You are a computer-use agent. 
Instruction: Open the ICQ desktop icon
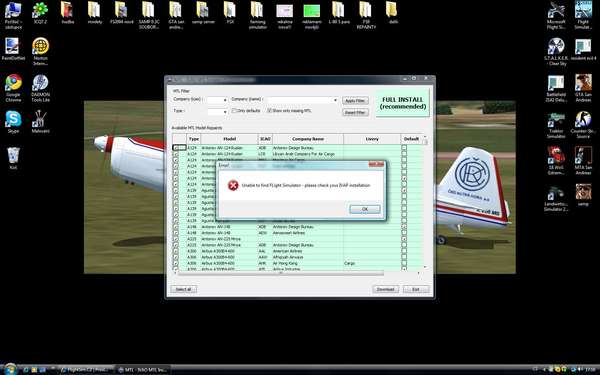pos(40,13)
